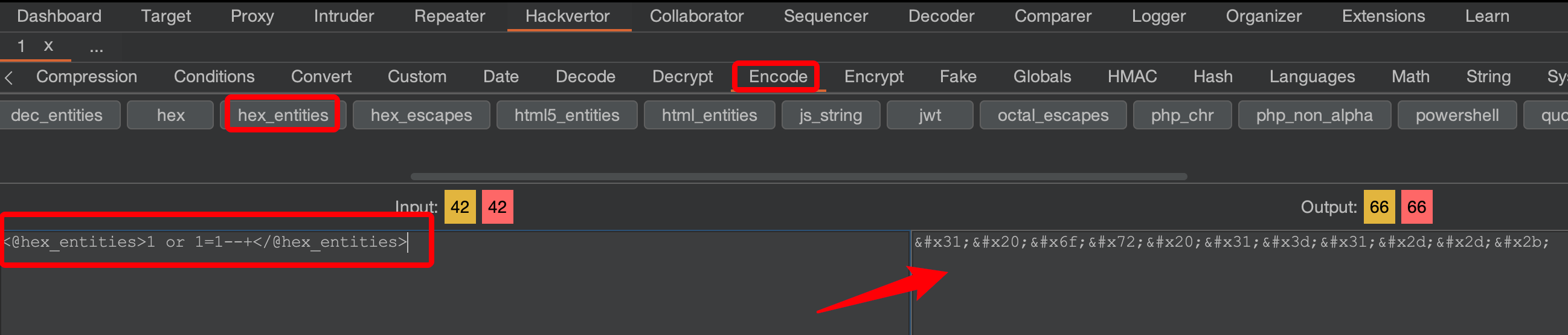Open the Decrypt tag category
This screenshot has height=335, width=1568.
pos(682,77)
